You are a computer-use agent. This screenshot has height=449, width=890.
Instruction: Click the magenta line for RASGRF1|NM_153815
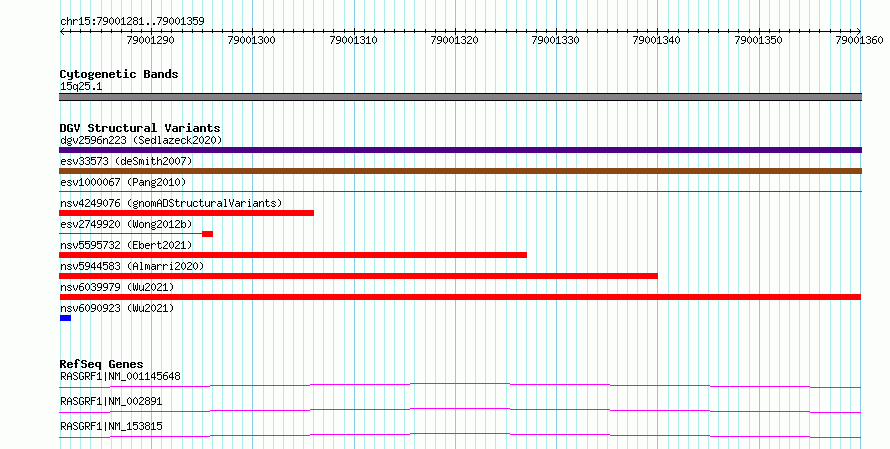[460, 435]
